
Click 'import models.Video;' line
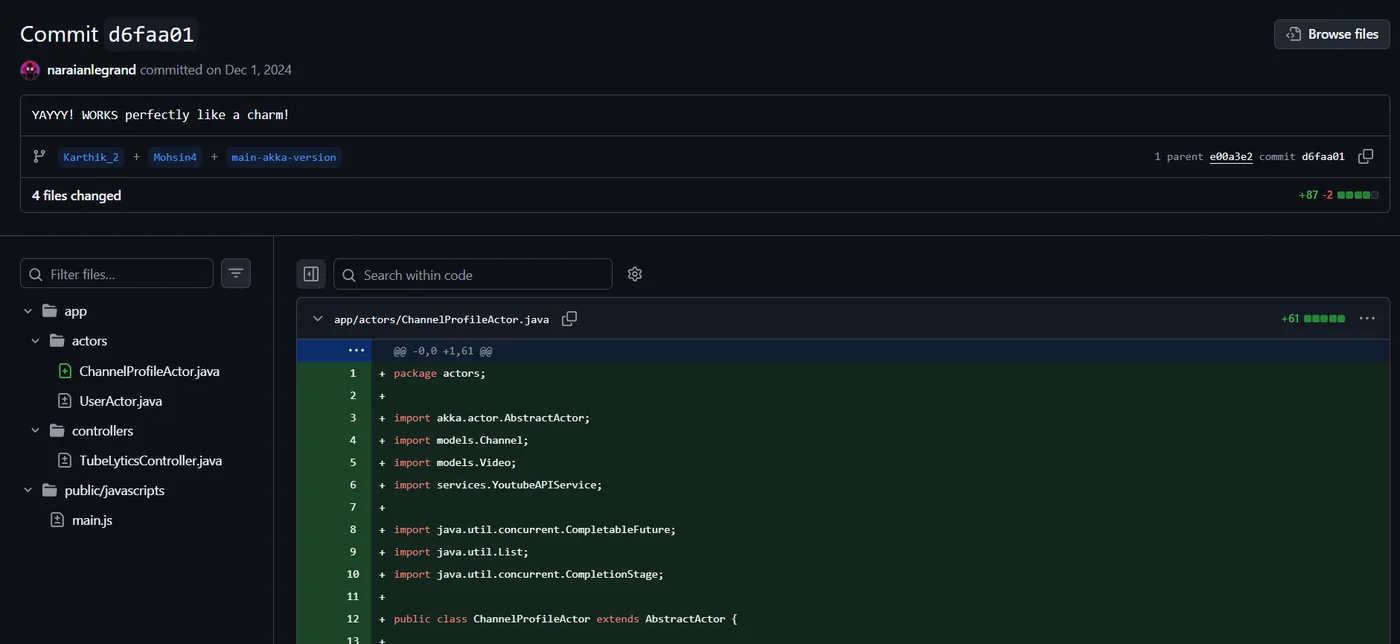(455, 463)
